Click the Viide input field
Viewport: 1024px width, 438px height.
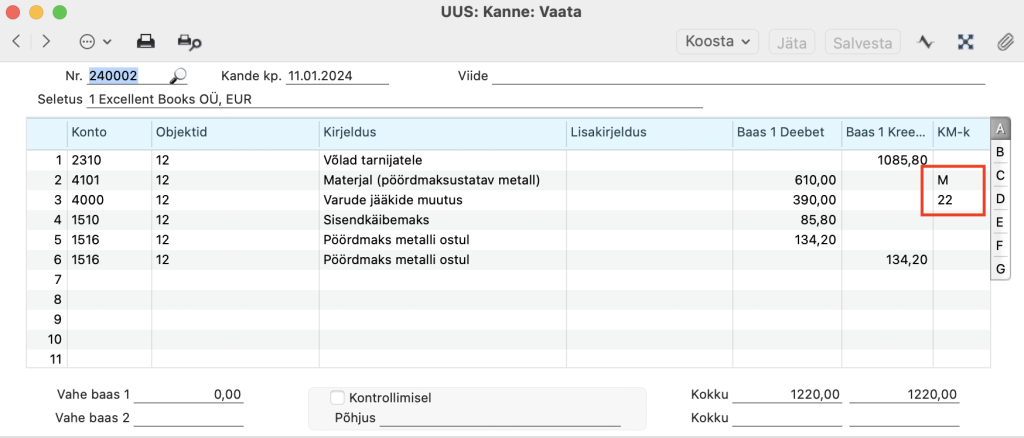tap(738, 76)
